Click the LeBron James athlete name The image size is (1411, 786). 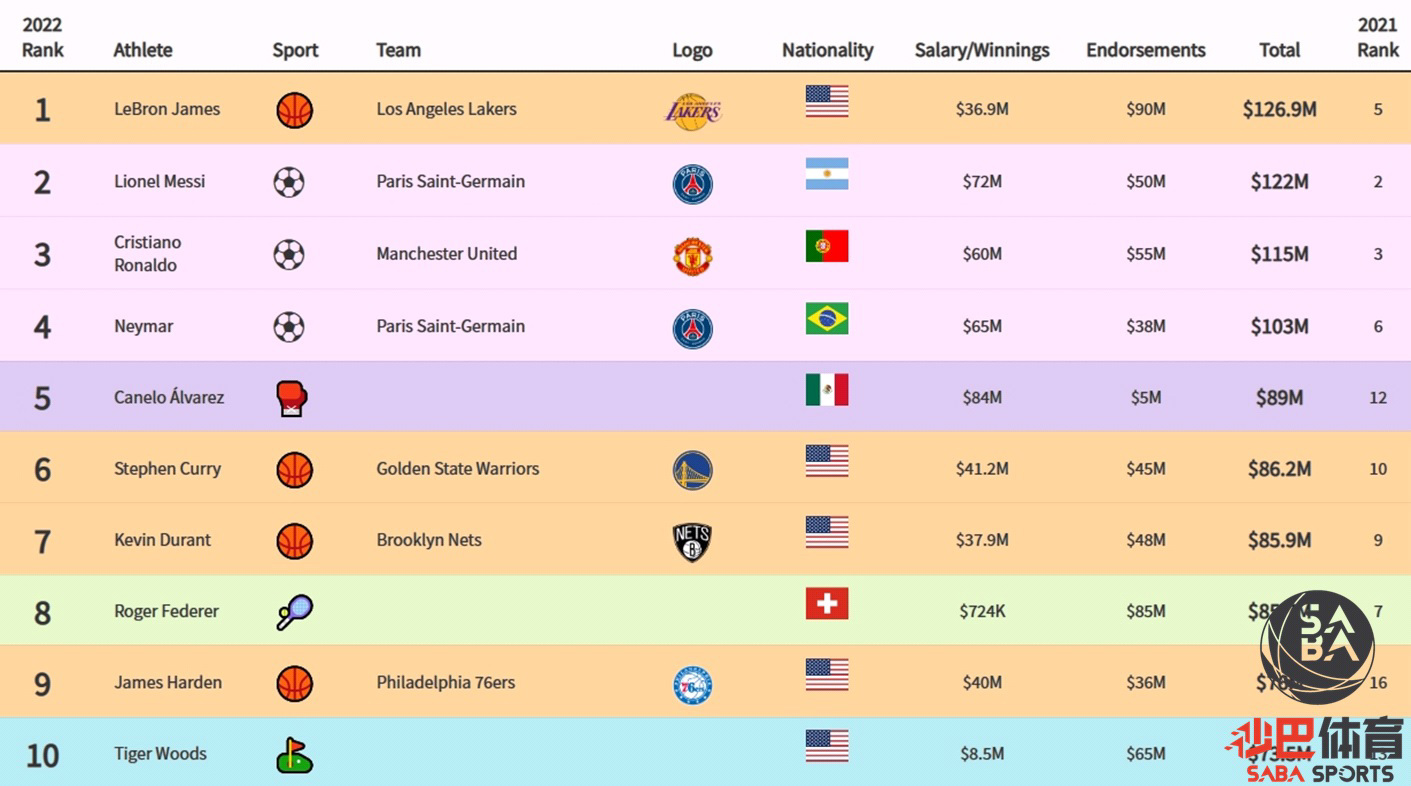pyautogui.click(x=167, y=109)
